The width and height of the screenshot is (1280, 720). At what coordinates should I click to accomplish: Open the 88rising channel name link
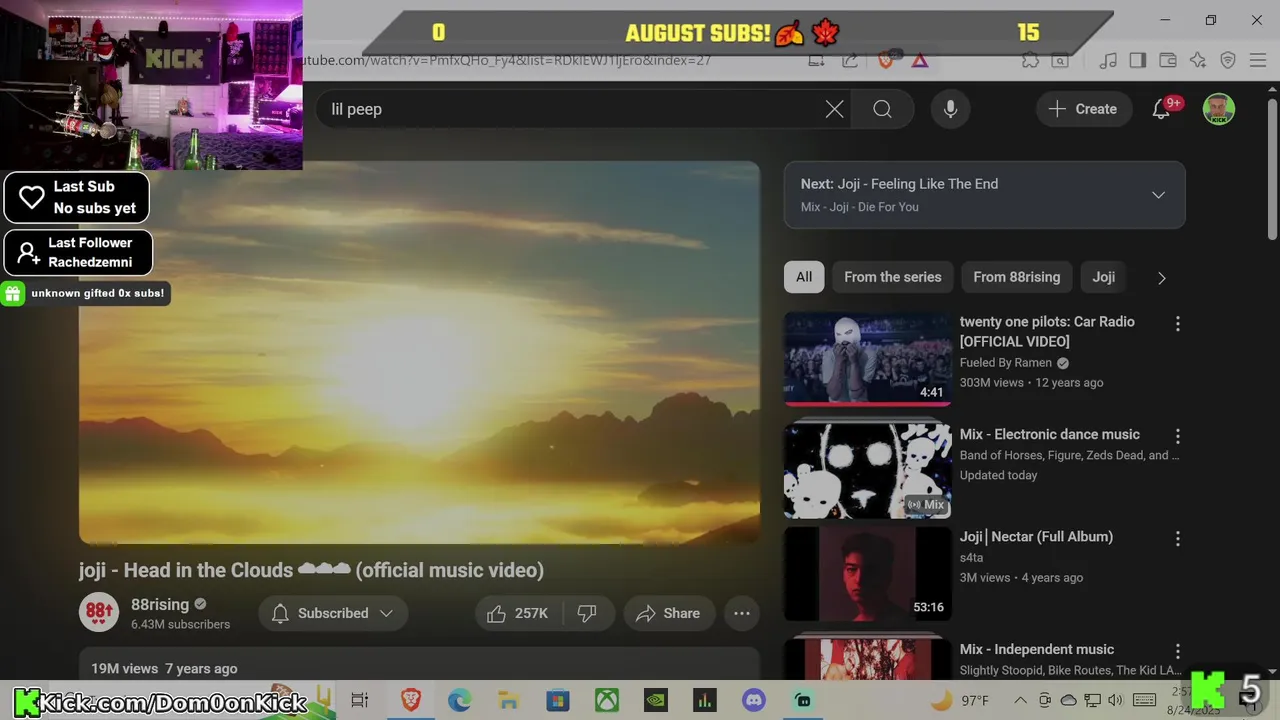160,604
